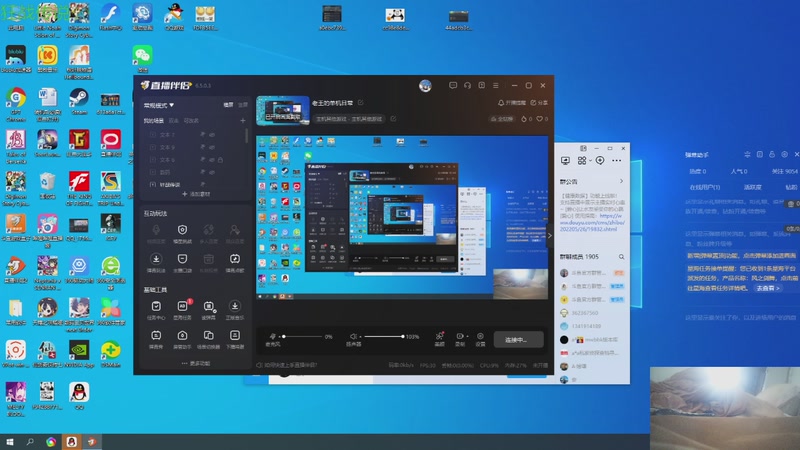The image size is (800, 450).
Task: Toggle the lock on 文本 6 source
Action: click(x=220, y=160)
